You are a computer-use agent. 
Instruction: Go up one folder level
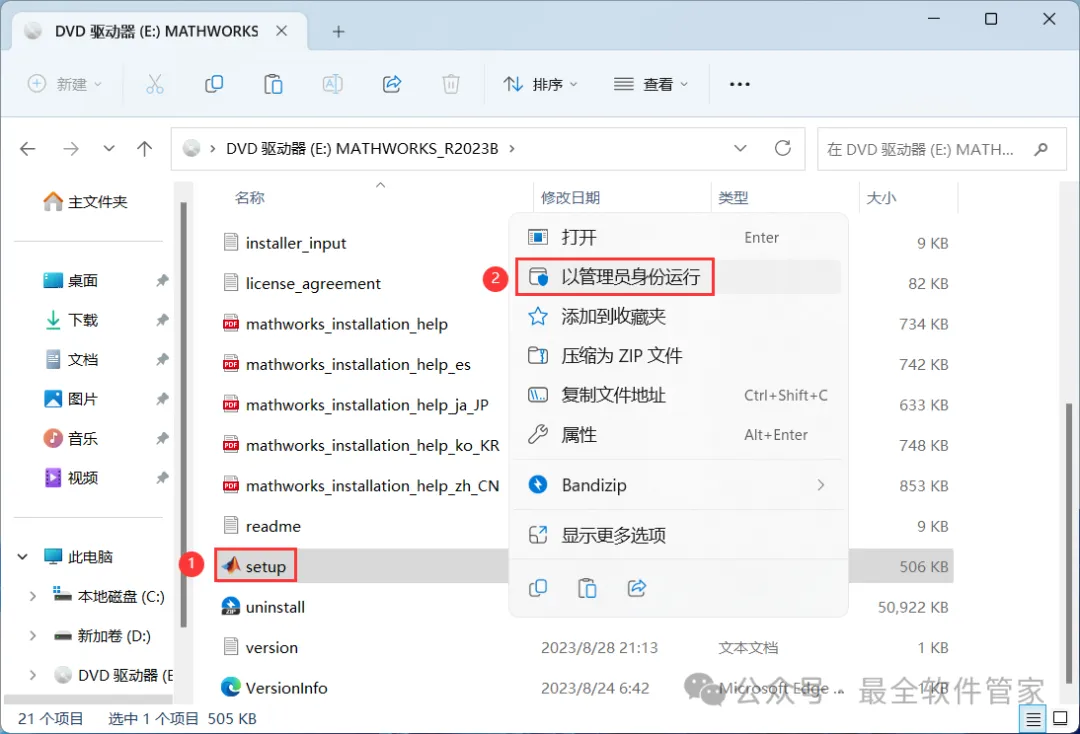pos(145,149)
